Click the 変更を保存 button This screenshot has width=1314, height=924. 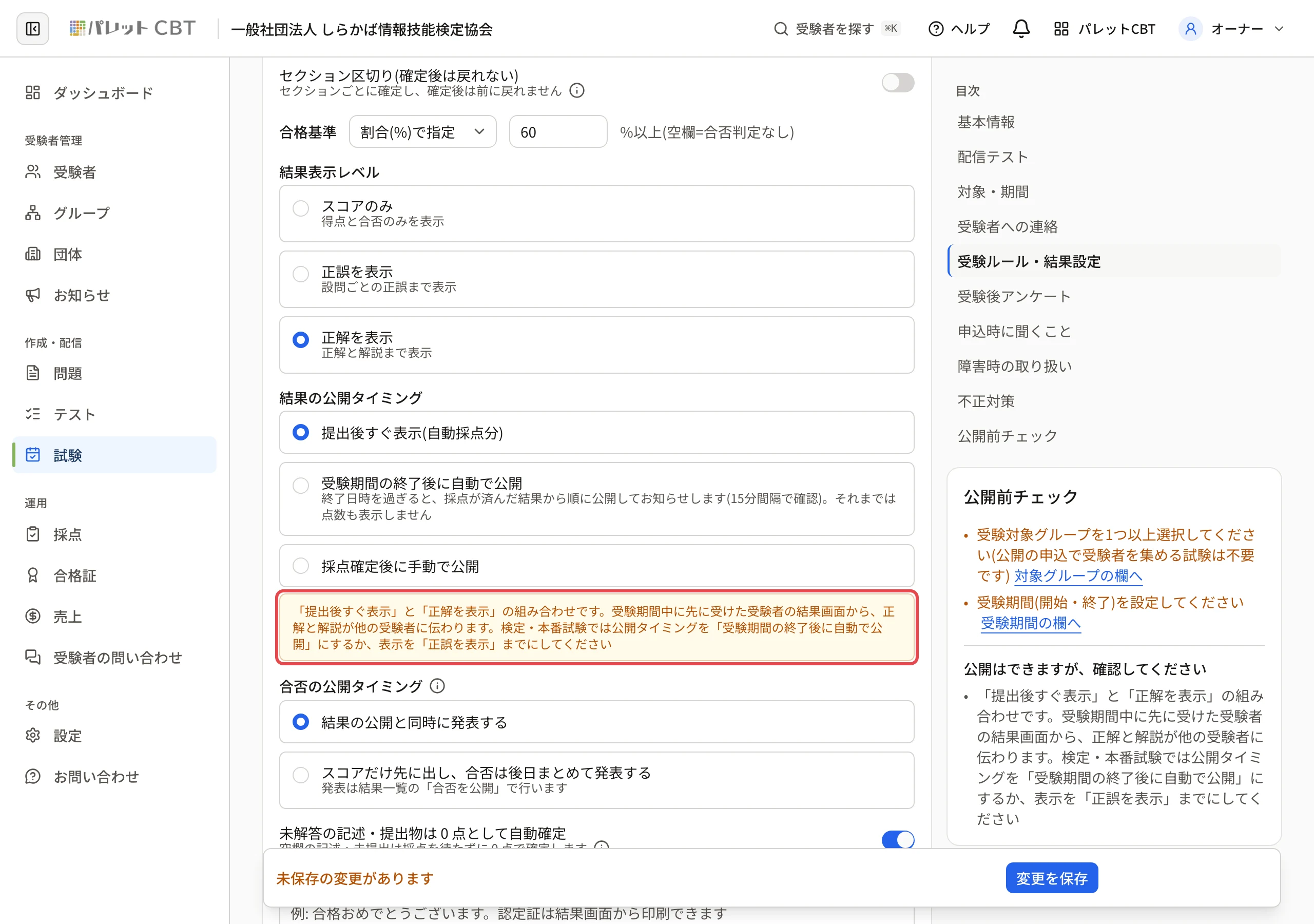(x=1051, y=878)
